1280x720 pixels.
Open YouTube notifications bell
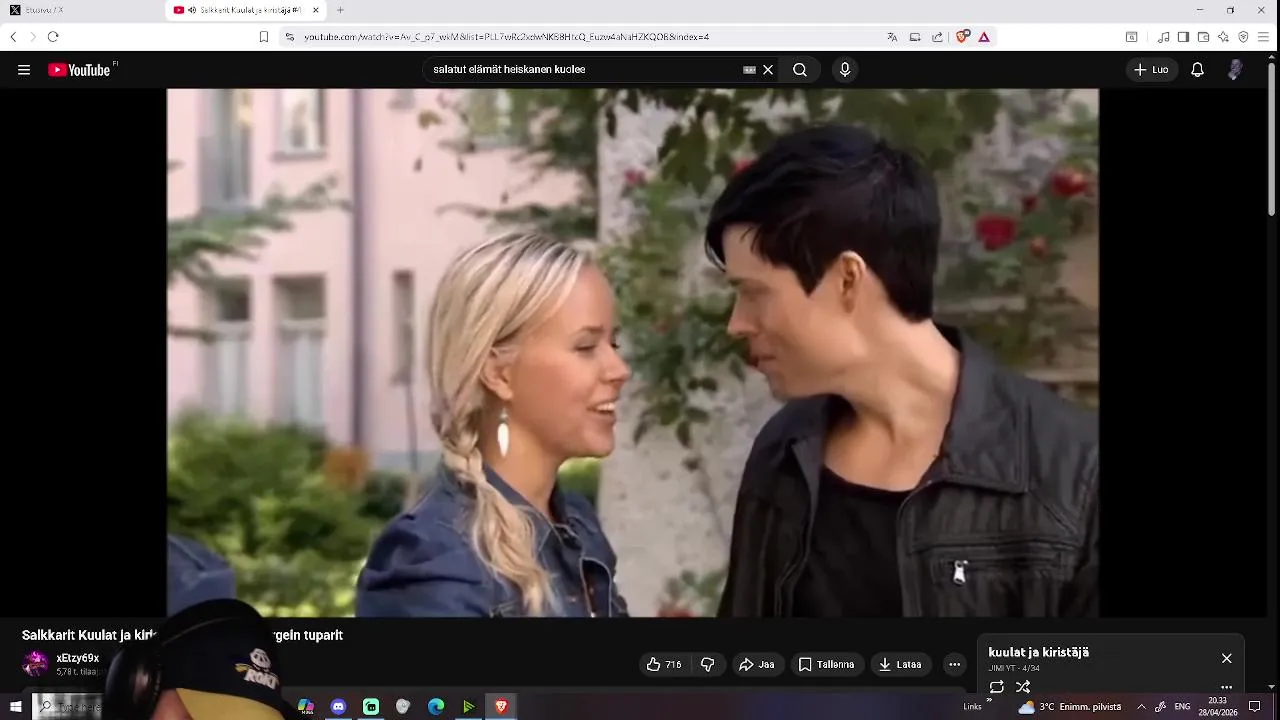pyautogui.click(x=1197, y=70)
